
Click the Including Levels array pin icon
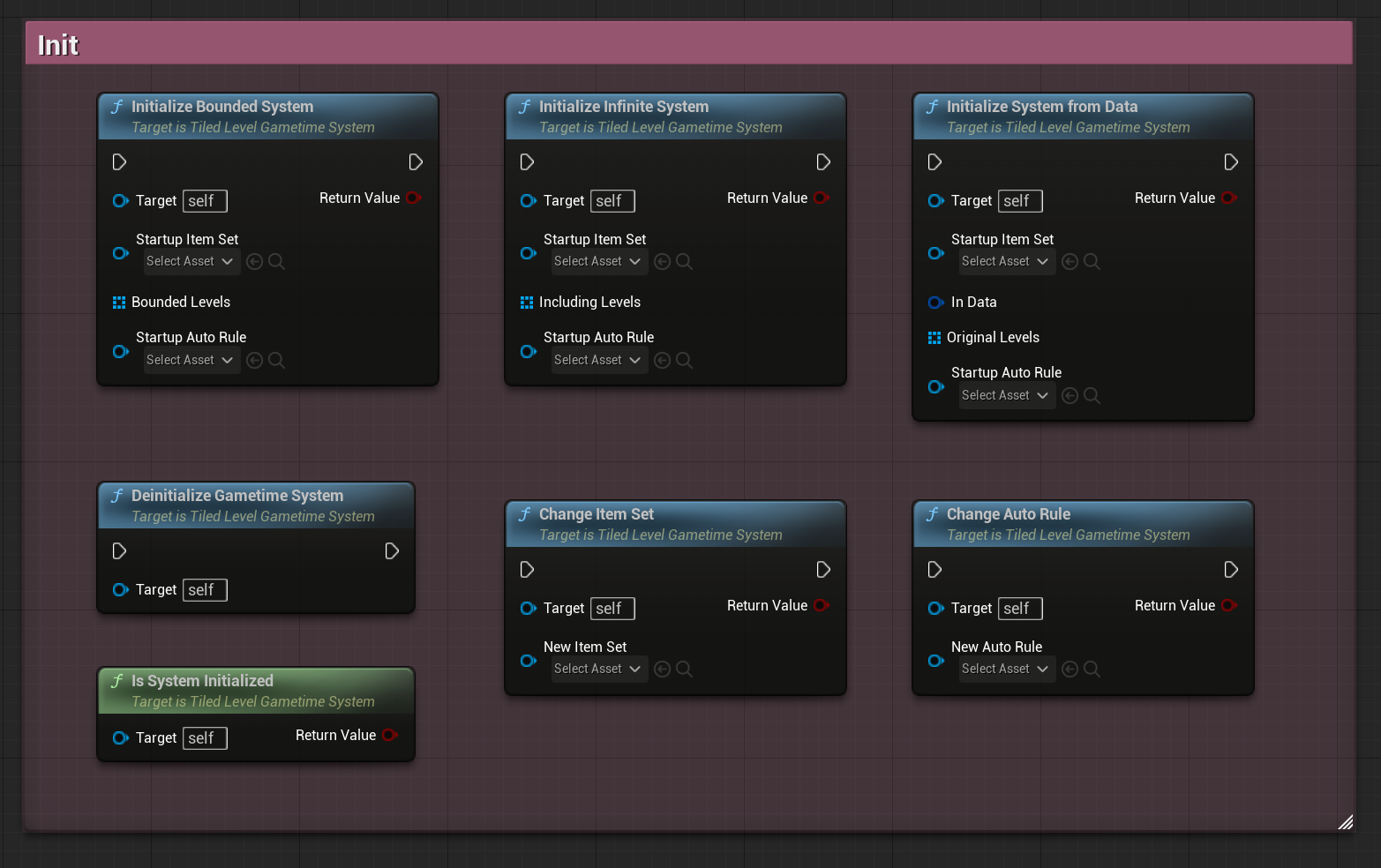pos(527,303)
